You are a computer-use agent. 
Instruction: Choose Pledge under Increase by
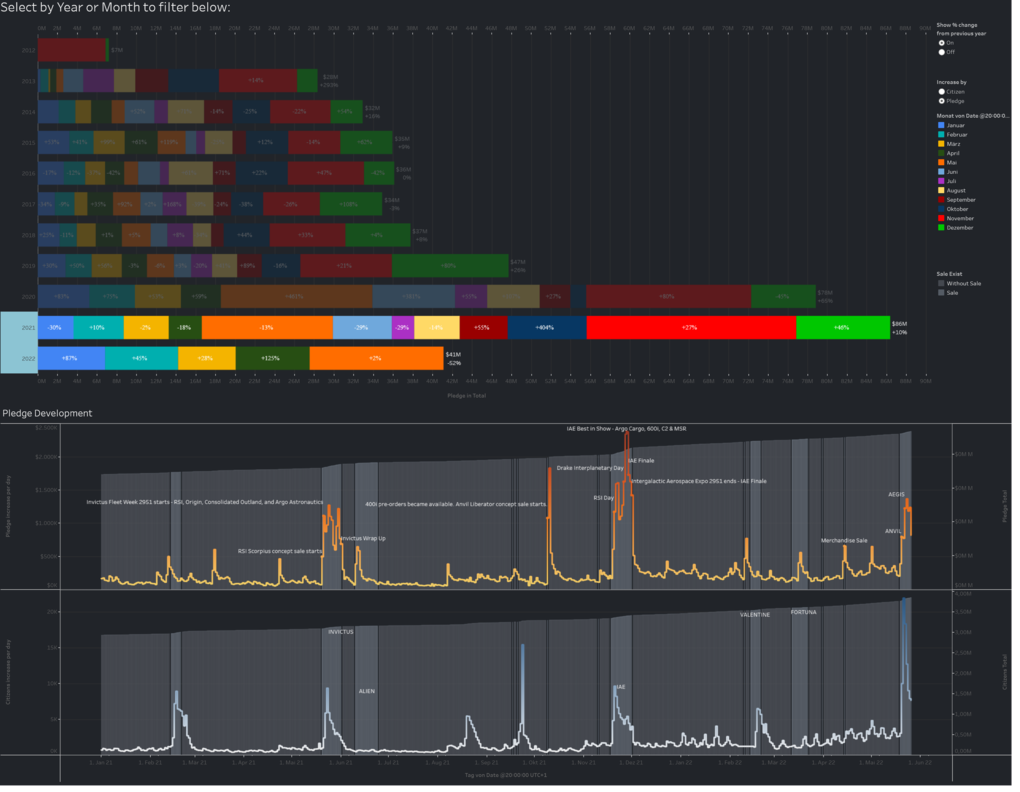tap(942, 101)
